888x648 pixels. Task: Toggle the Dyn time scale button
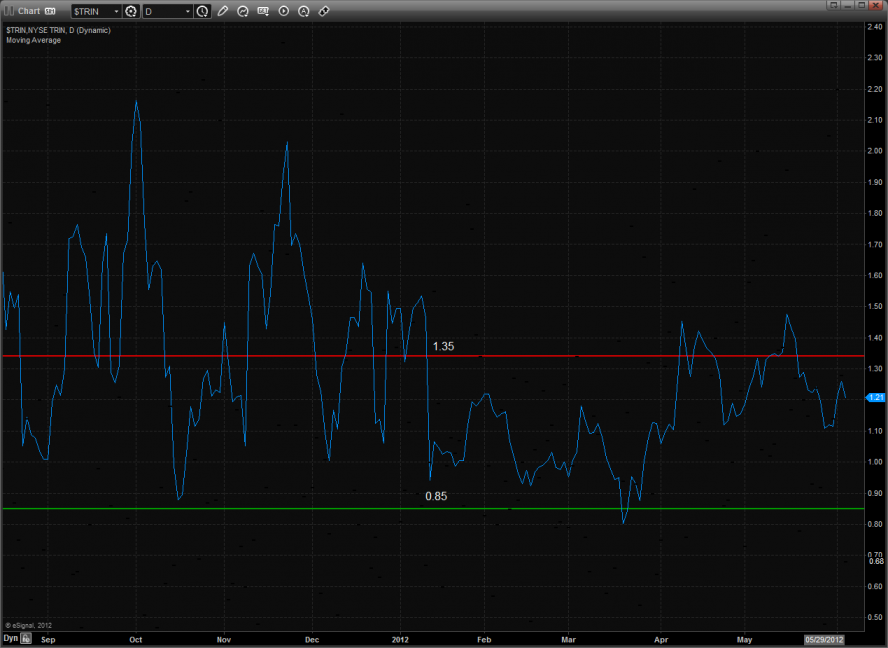[x=10, y=637]
